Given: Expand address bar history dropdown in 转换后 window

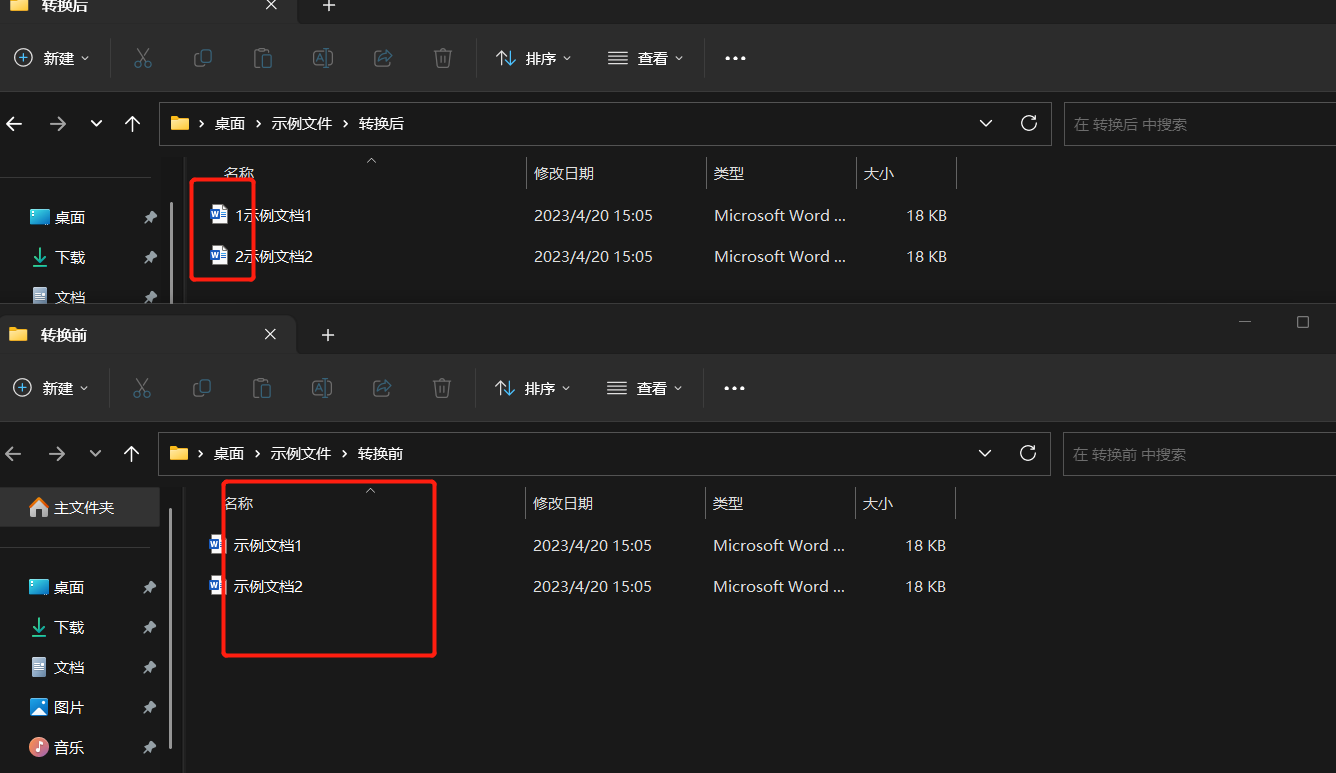Looking at the screenshot, I should pos(986,123).
